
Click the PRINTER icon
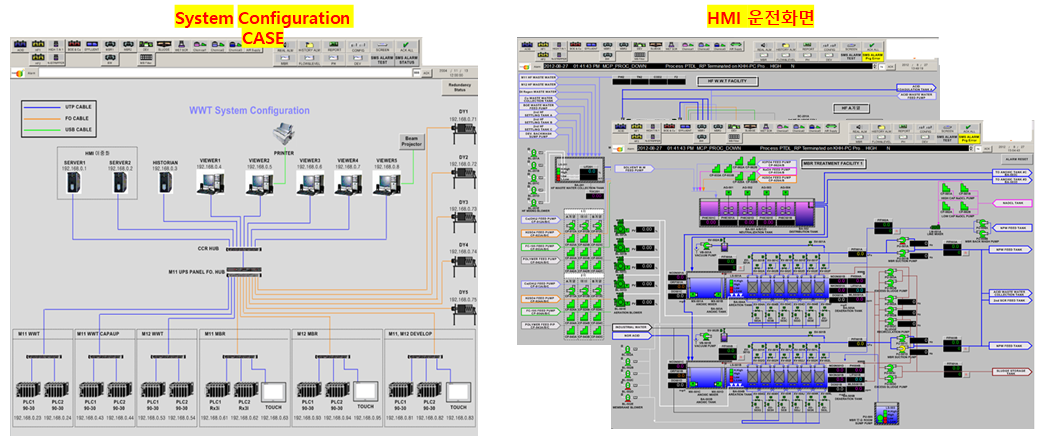[x=284, y=136]
